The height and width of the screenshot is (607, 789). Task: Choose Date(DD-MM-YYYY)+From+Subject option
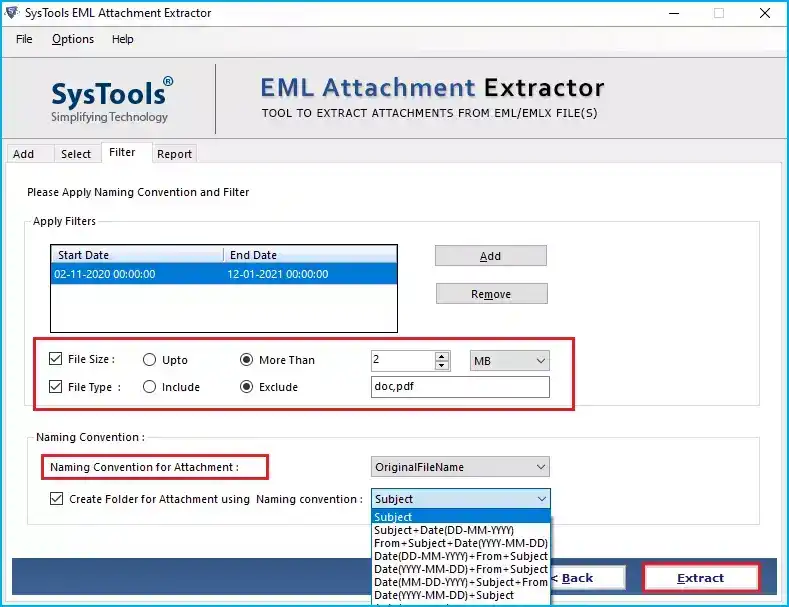pyautogui.click(x=461, y=556)
